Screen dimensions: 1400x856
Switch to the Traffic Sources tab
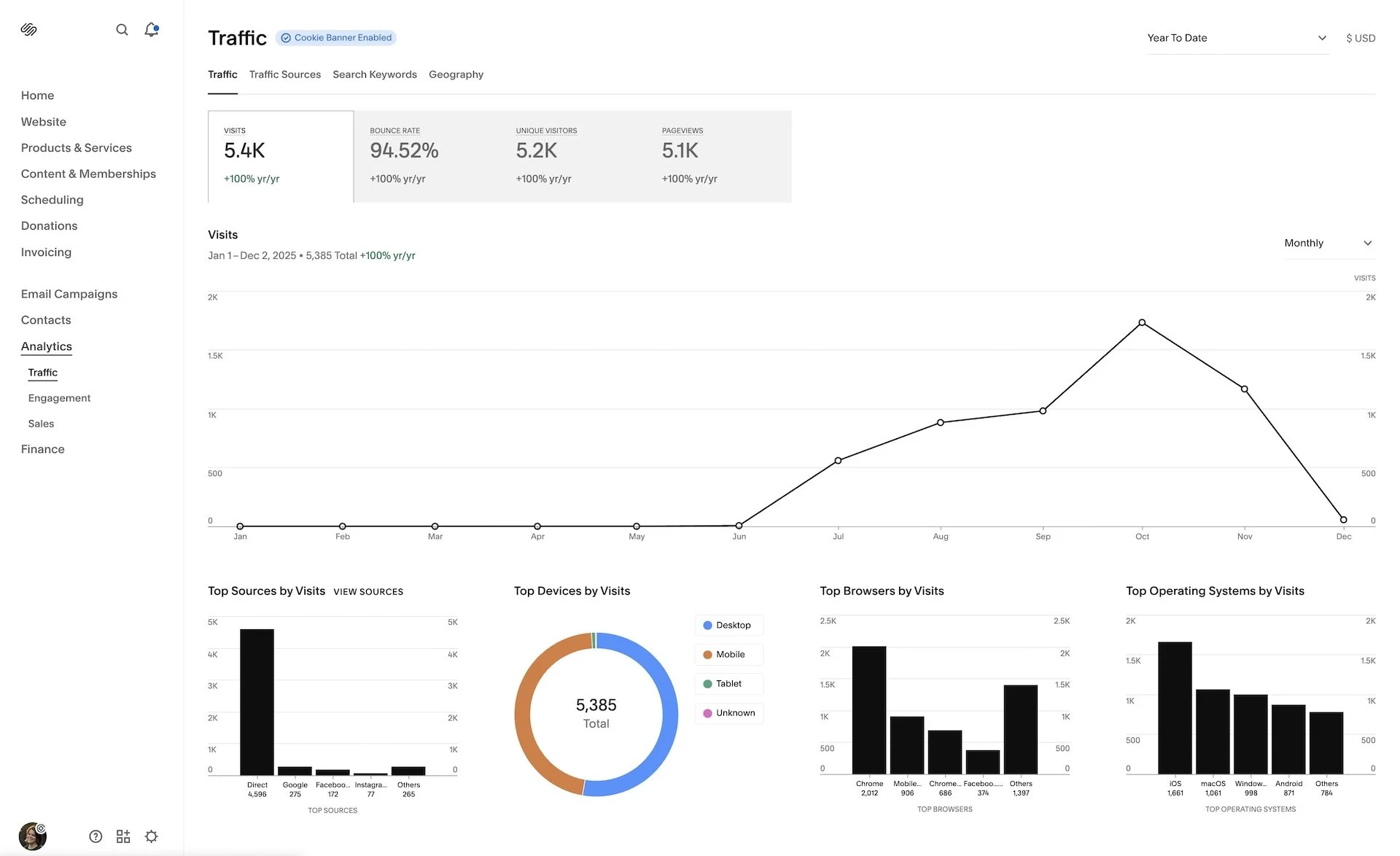[284, 74]
